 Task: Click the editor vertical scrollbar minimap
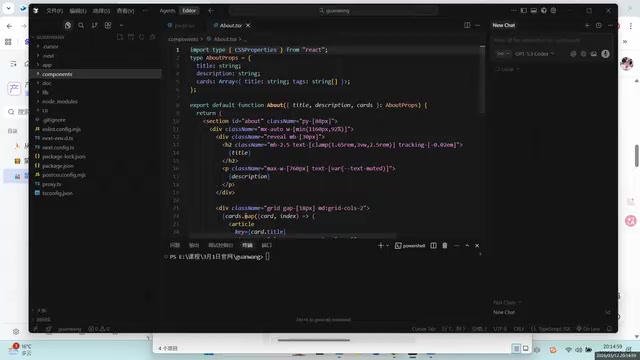coord(482,80)
